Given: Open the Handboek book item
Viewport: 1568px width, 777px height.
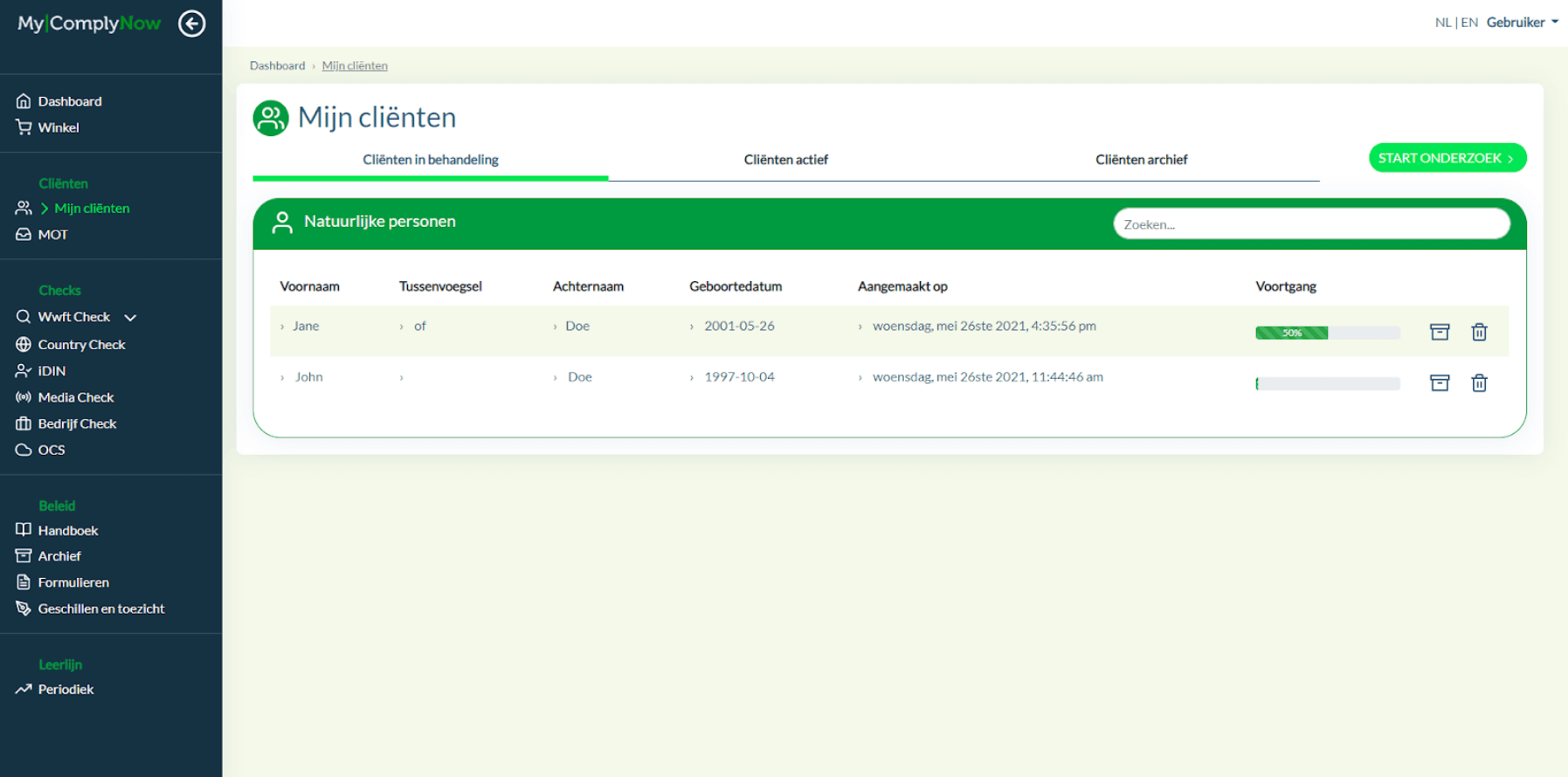Looking at the screenshot, I should [x=67, y=531].
